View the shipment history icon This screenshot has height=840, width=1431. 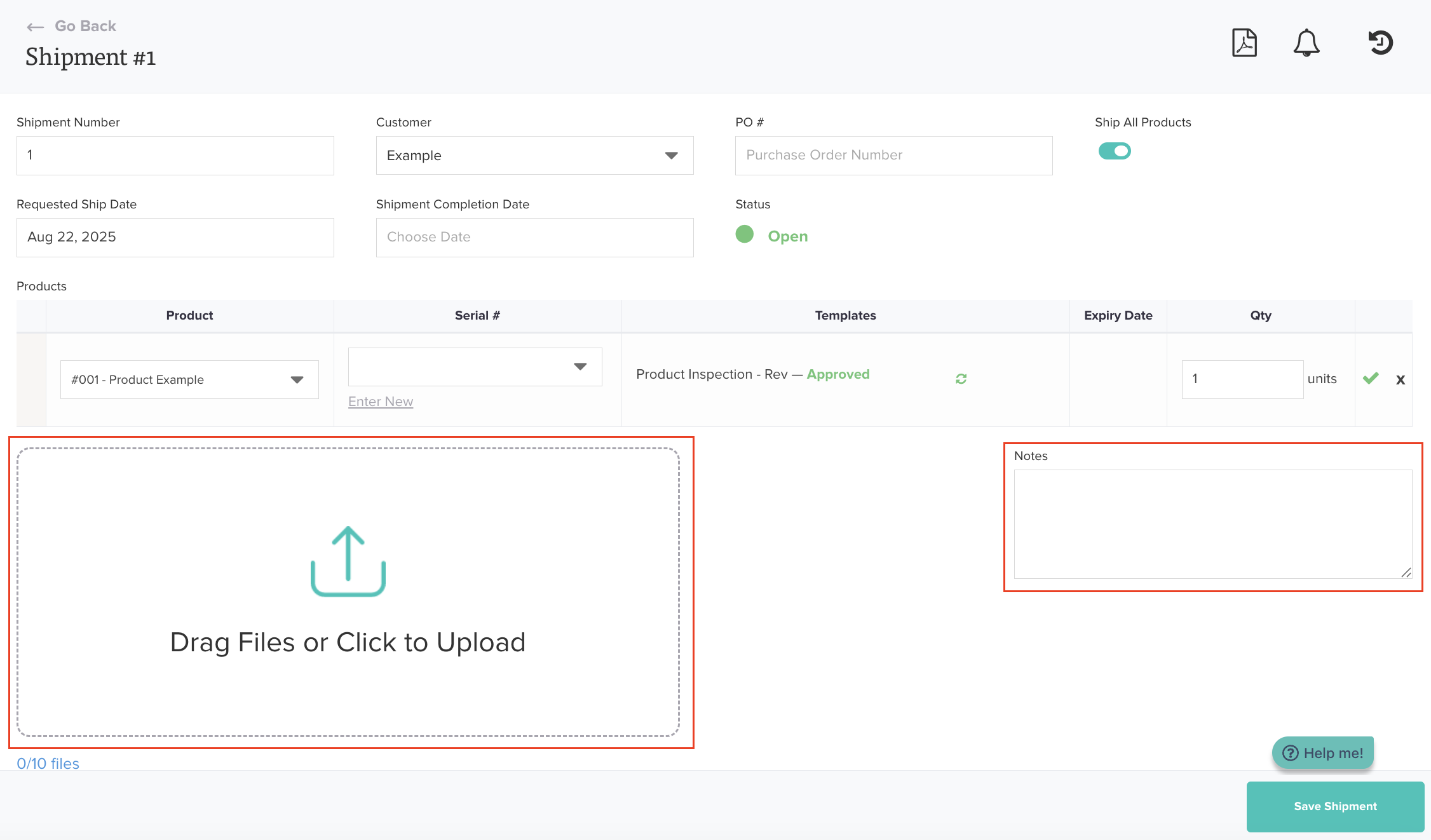coord(1380,43)
